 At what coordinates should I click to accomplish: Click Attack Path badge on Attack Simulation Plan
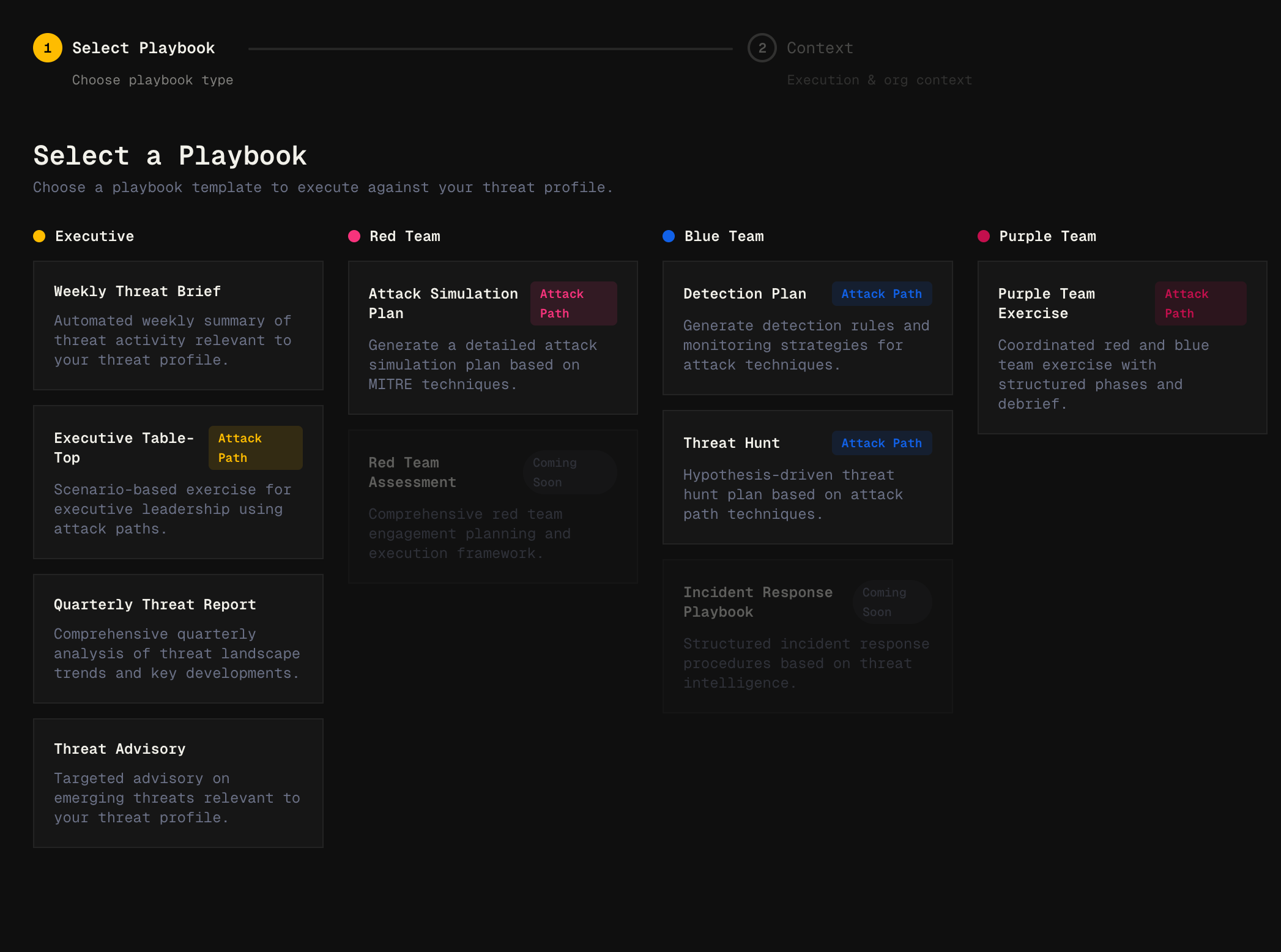click(x=574, y=303)
